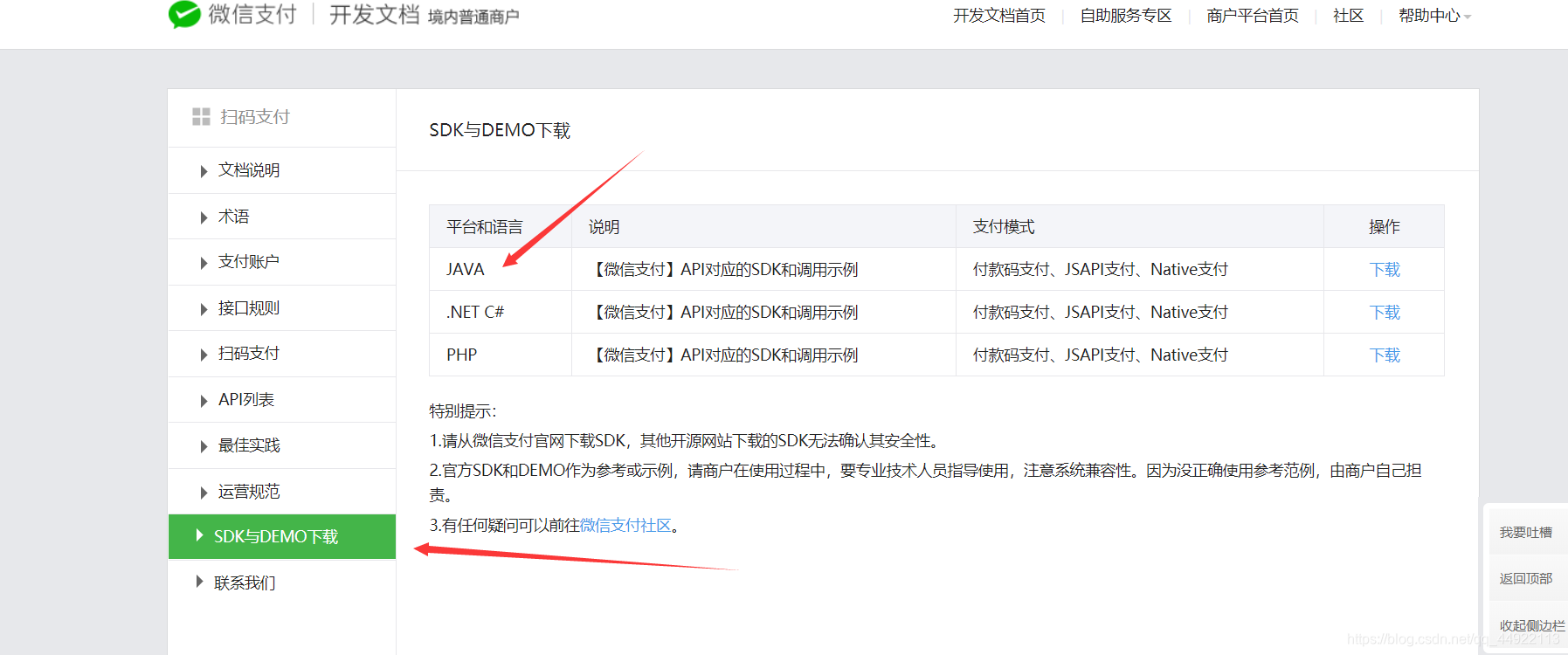The width and height of the screenshot is (1568, 655).
Task: Open 接口规则 in the sidebar
Action: [x=249, y=308]
